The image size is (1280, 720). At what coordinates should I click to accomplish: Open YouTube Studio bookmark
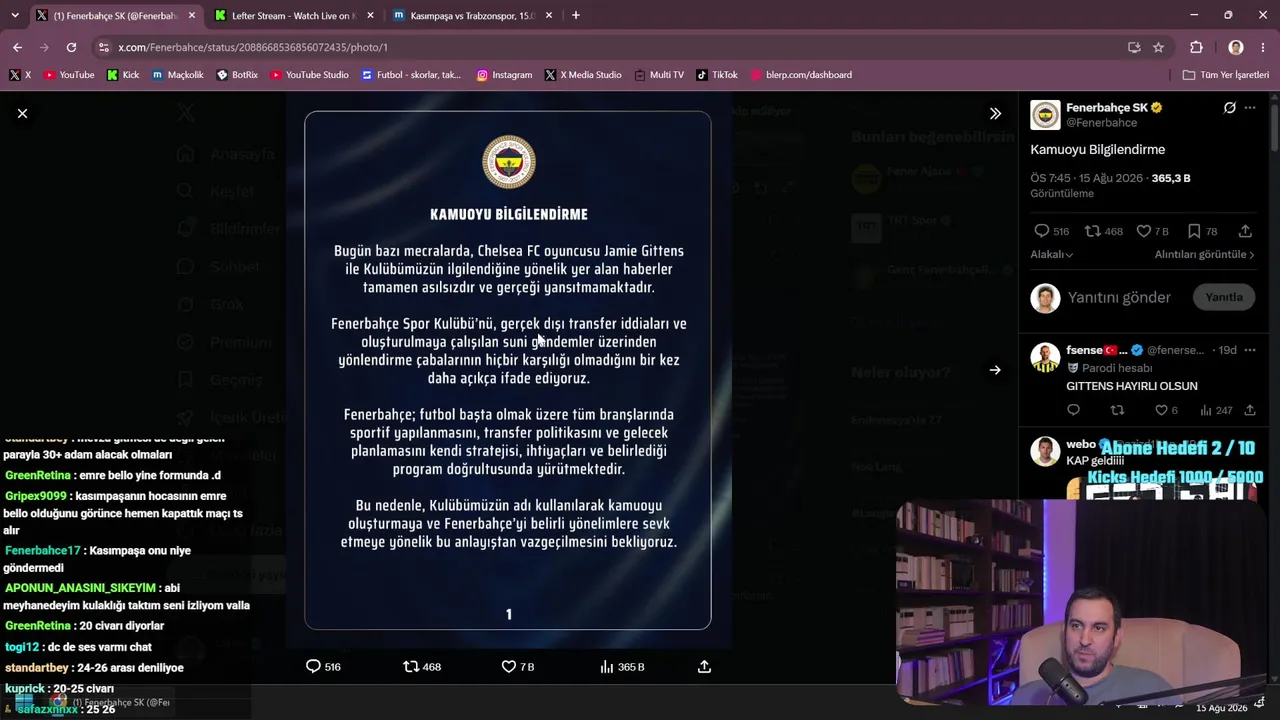(x=310, y=75)
